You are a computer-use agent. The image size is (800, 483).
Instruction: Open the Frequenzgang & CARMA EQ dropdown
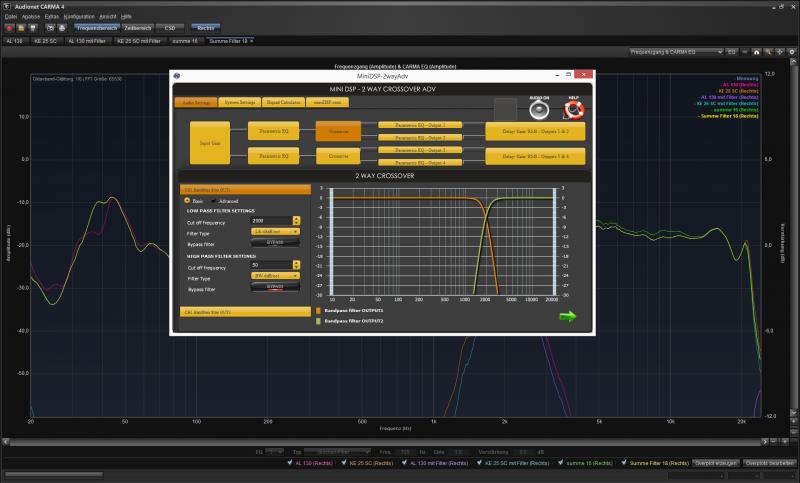[x=676, y=51]
